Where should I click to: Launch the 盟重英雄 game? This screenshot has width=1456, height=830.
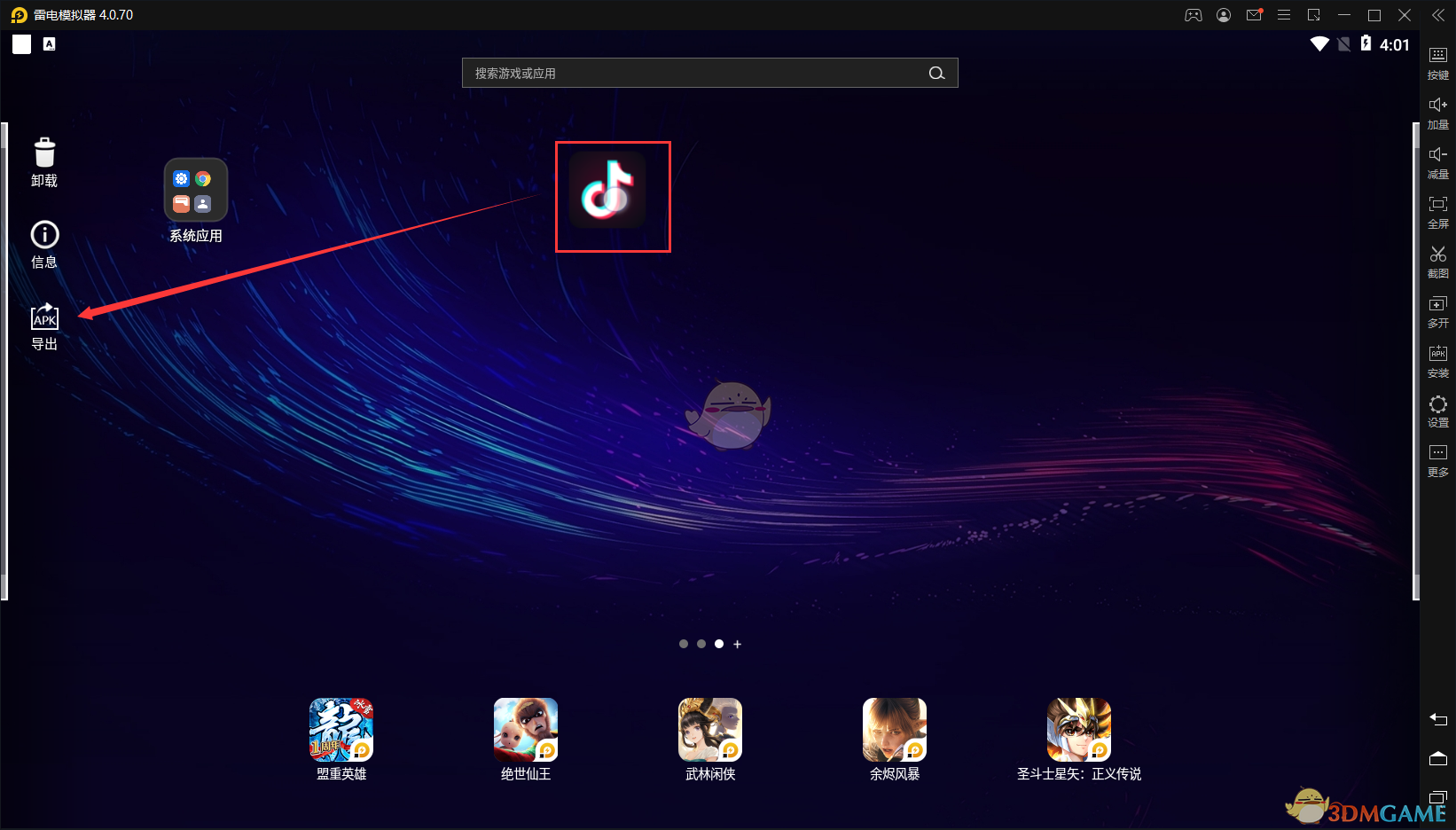(x=341, y=730)
